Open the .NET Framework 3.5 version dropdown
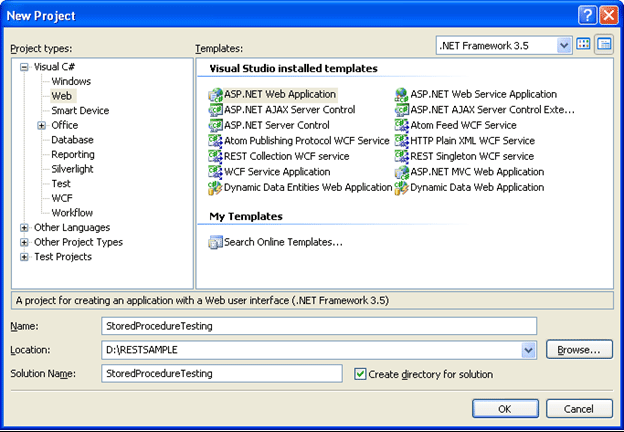The height and width of the screenshot is (432, 624). pyautogui.click(x=564, y=45)
